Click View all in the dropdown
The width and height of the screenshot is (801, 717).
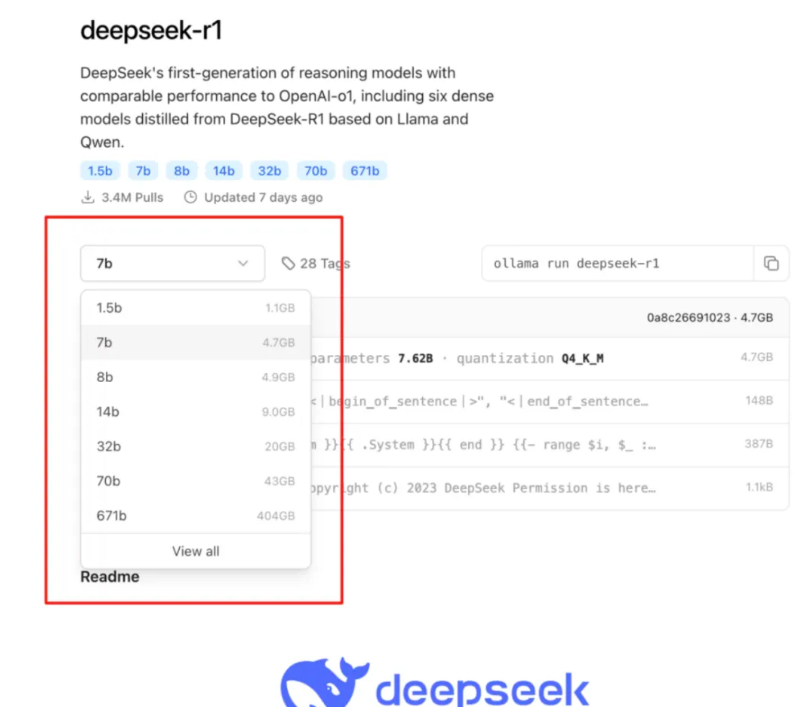click(x=196, y=552)
